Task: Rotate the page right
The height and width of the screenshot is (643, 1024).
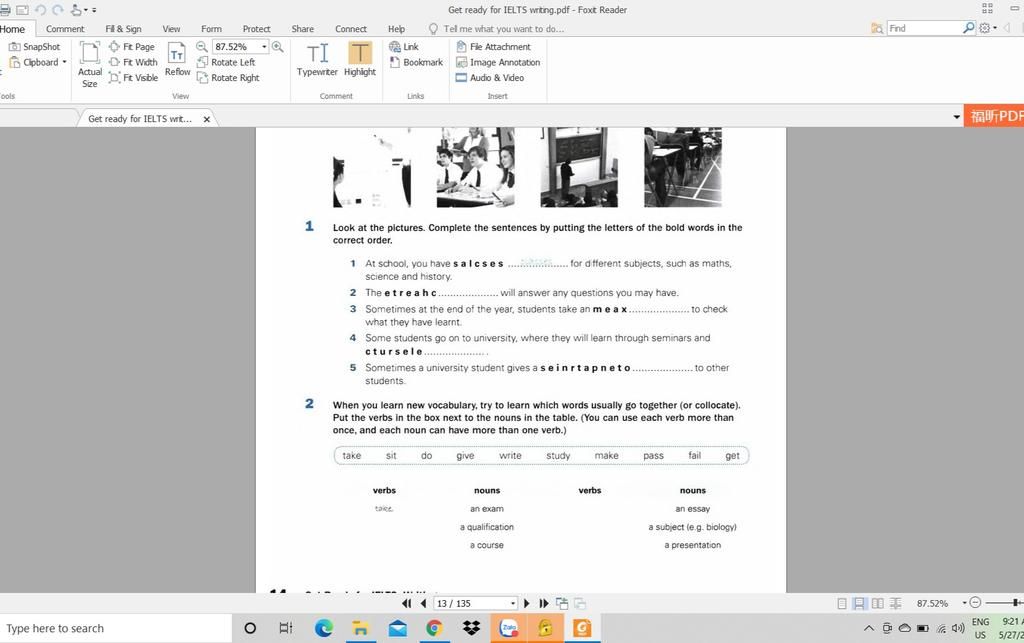Action: [228, 77]
